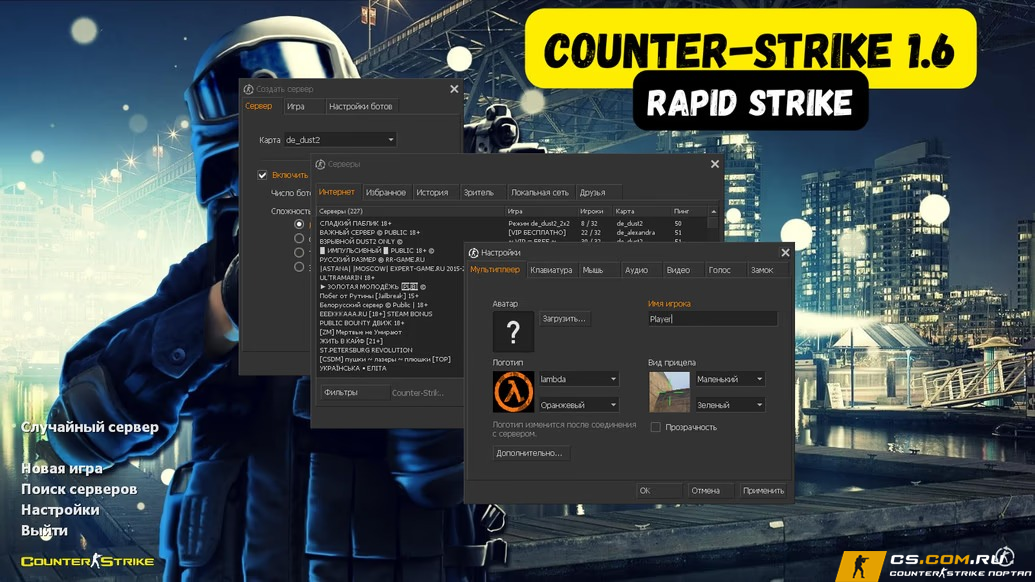This screenshot has height=582, width=1035.
Task: Select the last Сложность radio button
Action: tap(299, 267)
